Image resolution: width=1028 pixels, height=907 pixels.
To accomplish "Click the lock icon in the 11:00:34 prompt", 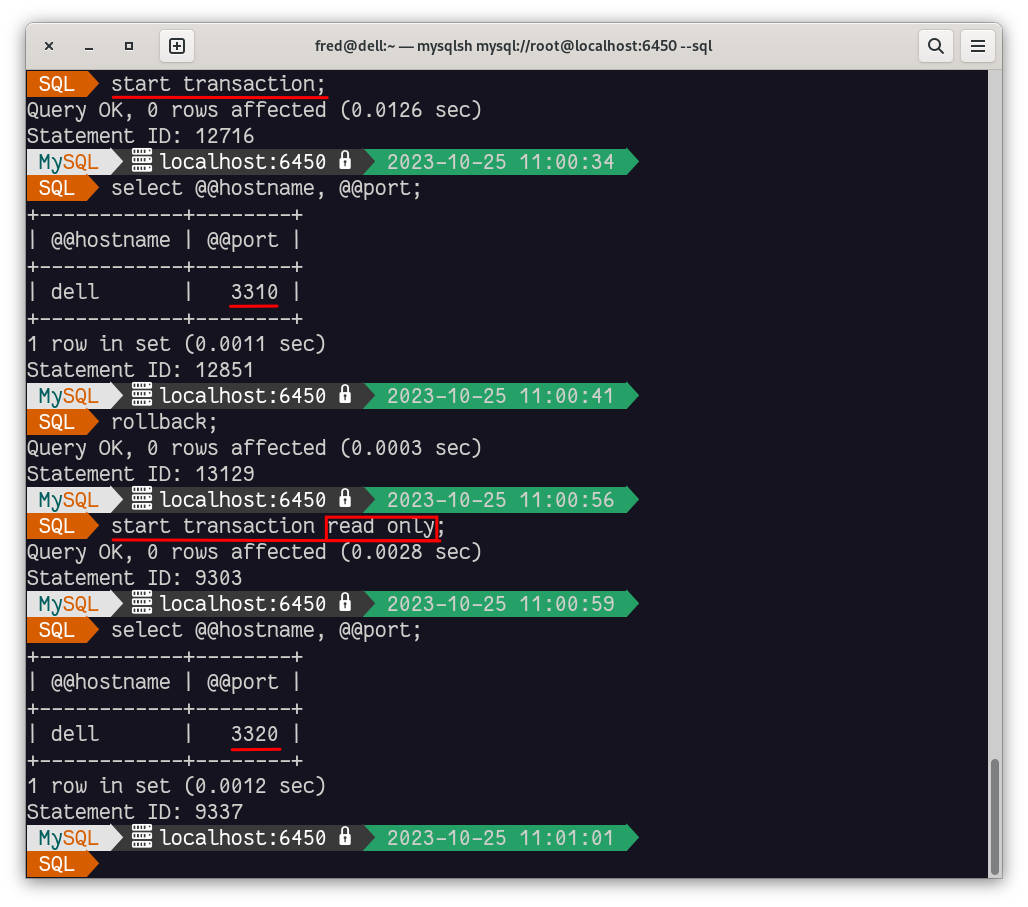I will [x=344, y=161].
